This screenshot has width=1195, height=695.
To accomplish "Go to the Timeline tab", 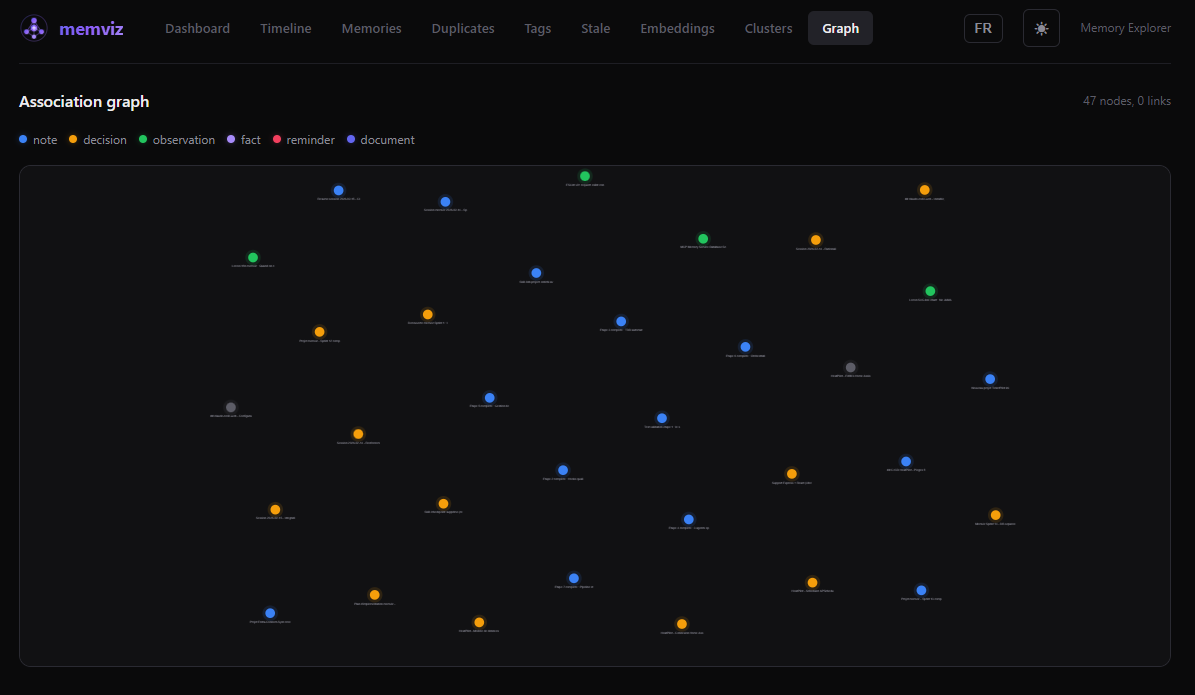I will coord(286,28).
